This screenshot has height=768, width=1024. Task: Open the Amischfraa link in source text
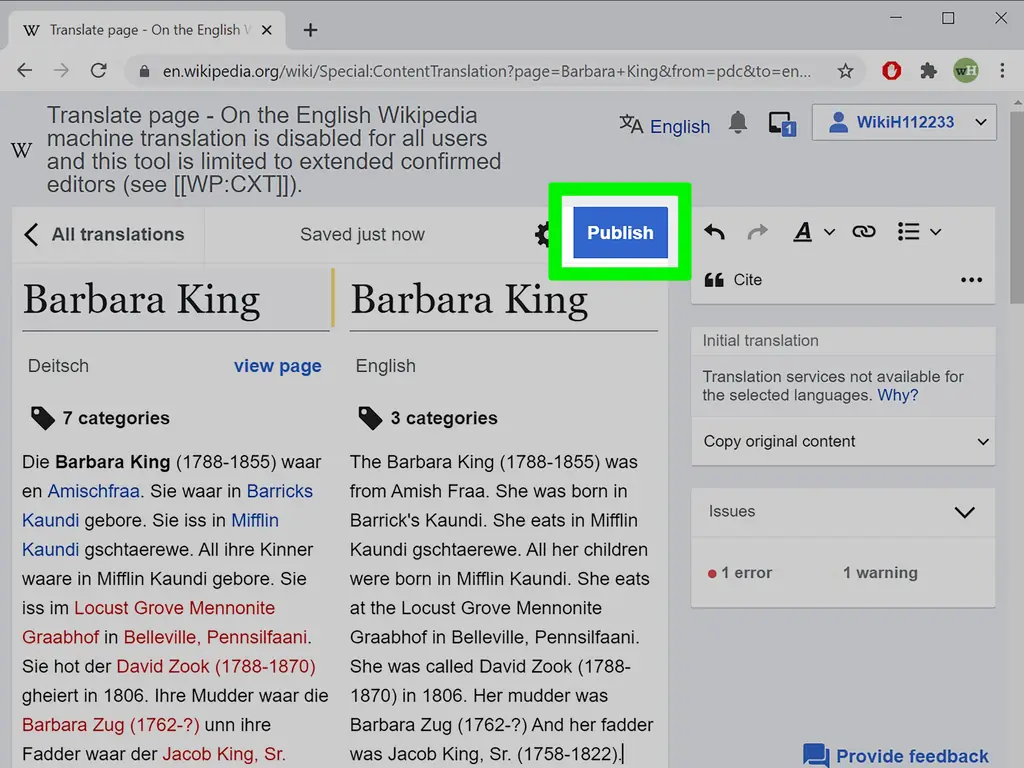point(93,491)
